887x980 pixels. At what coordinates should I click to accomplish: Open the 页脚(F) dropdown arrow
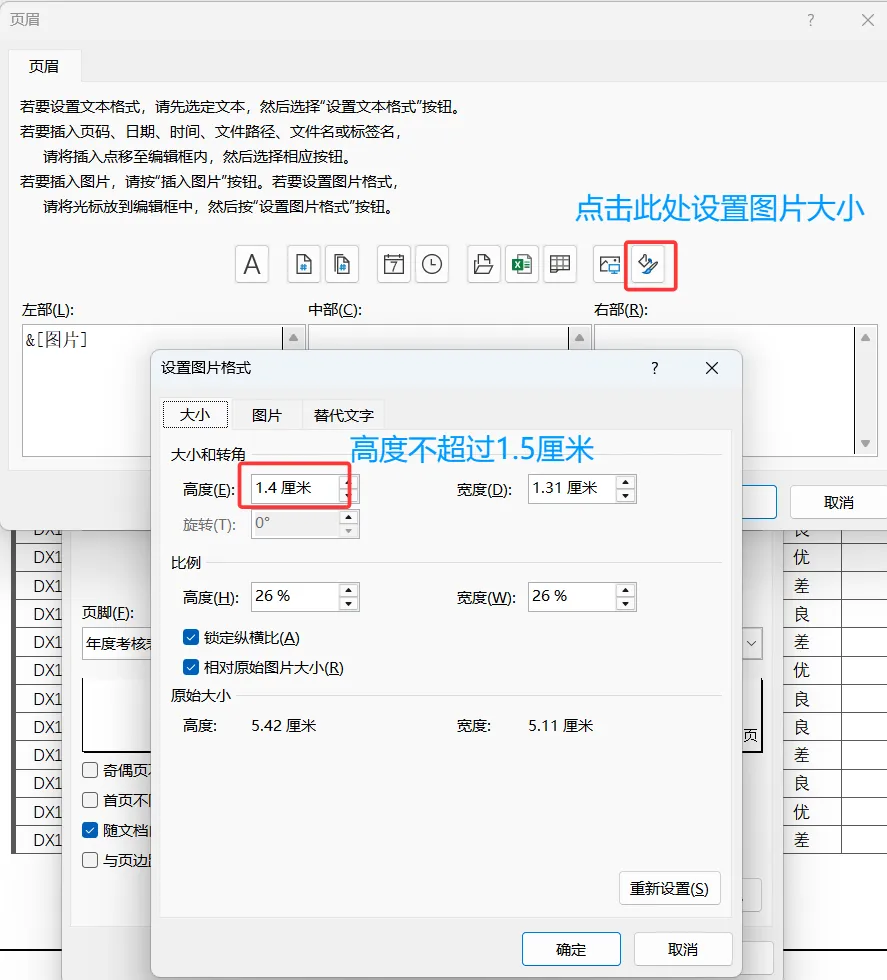coord(751,643)
